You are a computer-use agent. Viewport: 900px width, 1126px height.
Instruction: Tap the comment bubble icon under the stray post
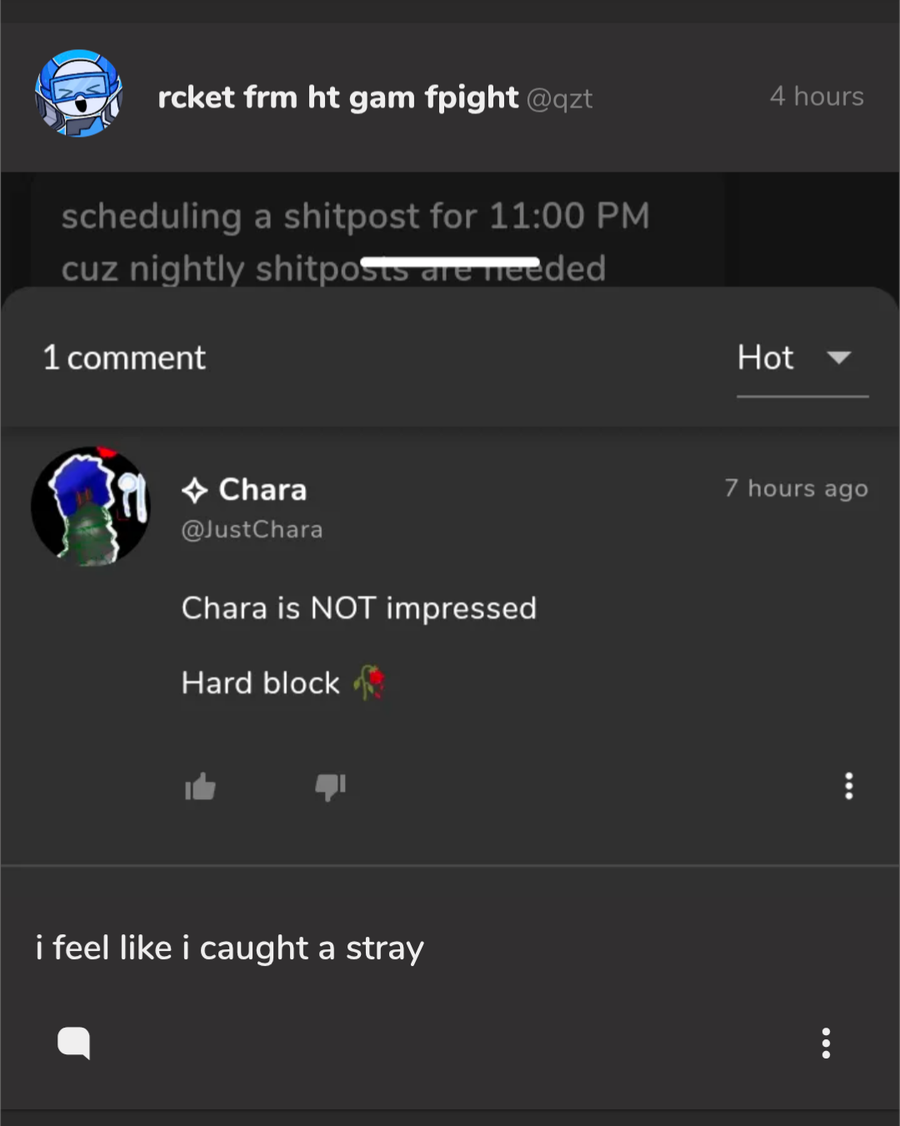point(74,1043)
